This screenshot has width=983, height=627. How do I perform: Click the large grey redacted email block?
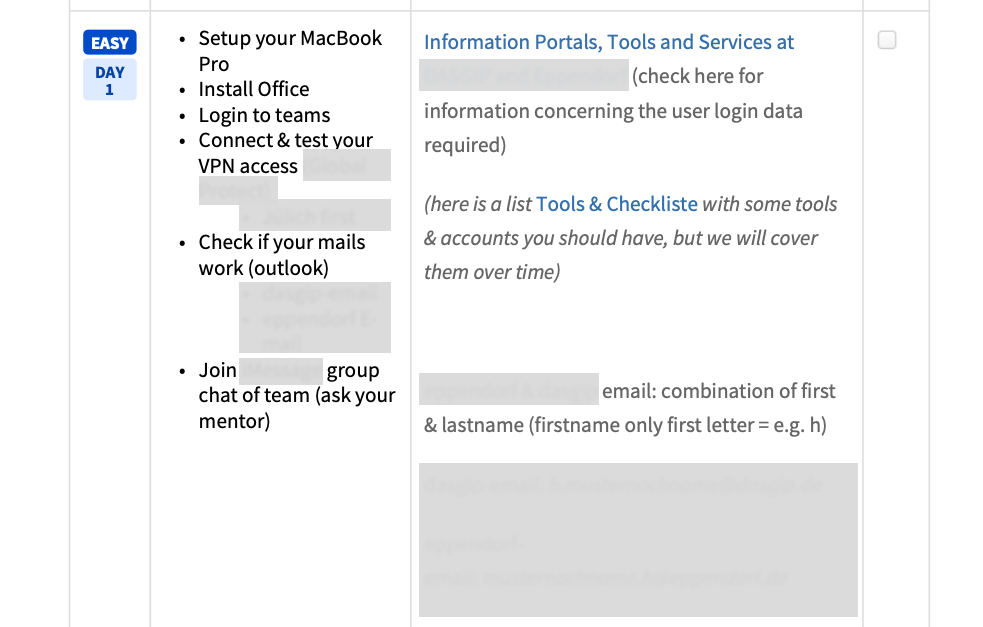tap(638, 539)
